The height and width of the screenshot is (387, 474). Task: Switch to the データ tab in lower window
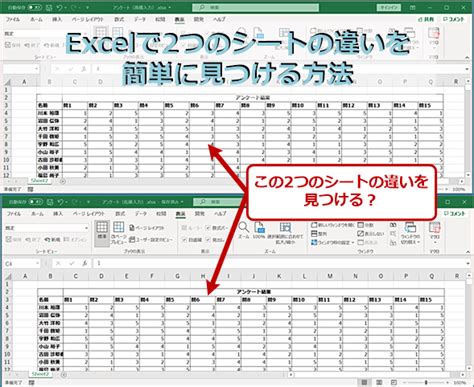point(141,214)
